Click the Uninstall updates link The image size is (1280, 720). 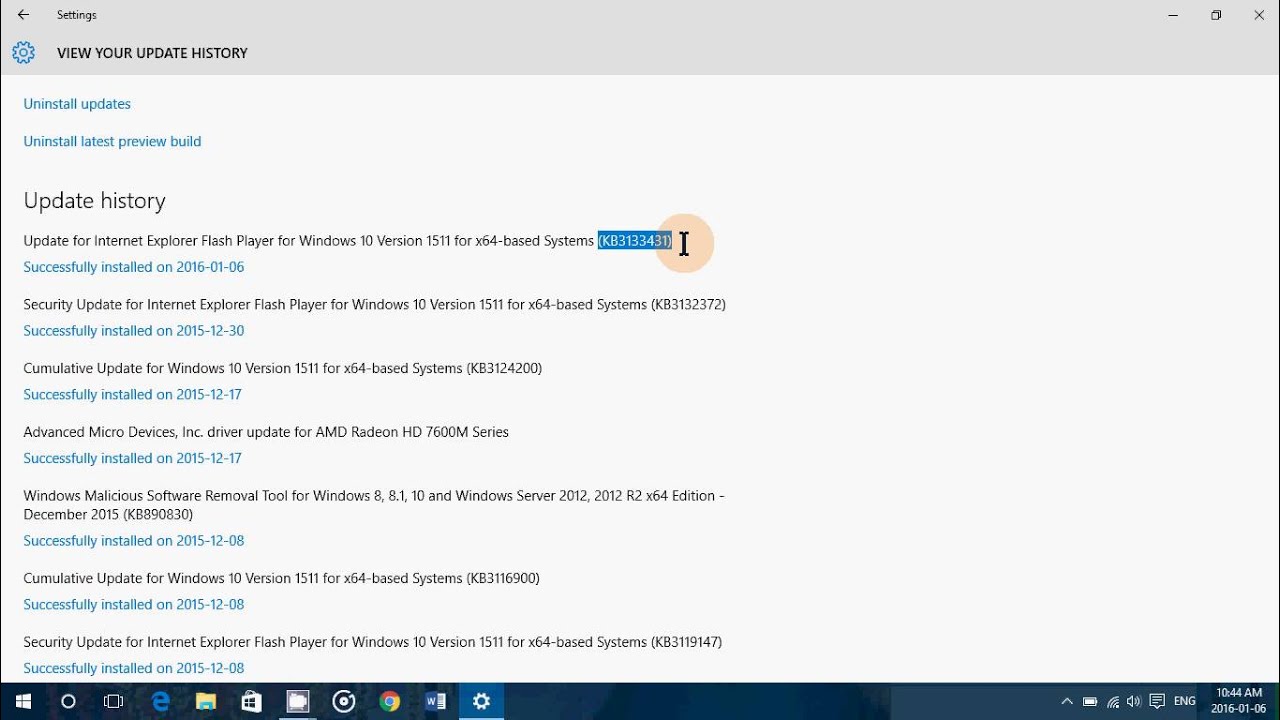tap(77, 104)
